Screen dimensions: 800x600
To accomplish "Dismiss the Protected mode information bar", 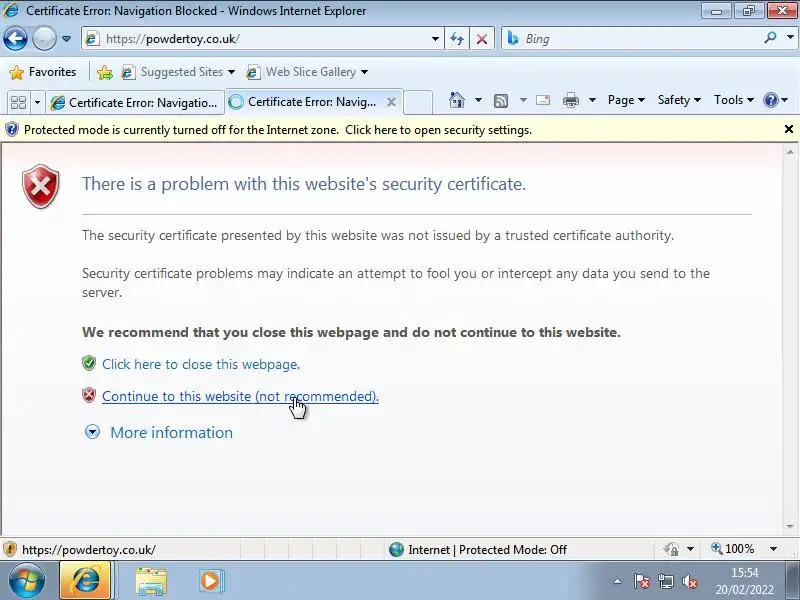I will [x=789, y=130].
